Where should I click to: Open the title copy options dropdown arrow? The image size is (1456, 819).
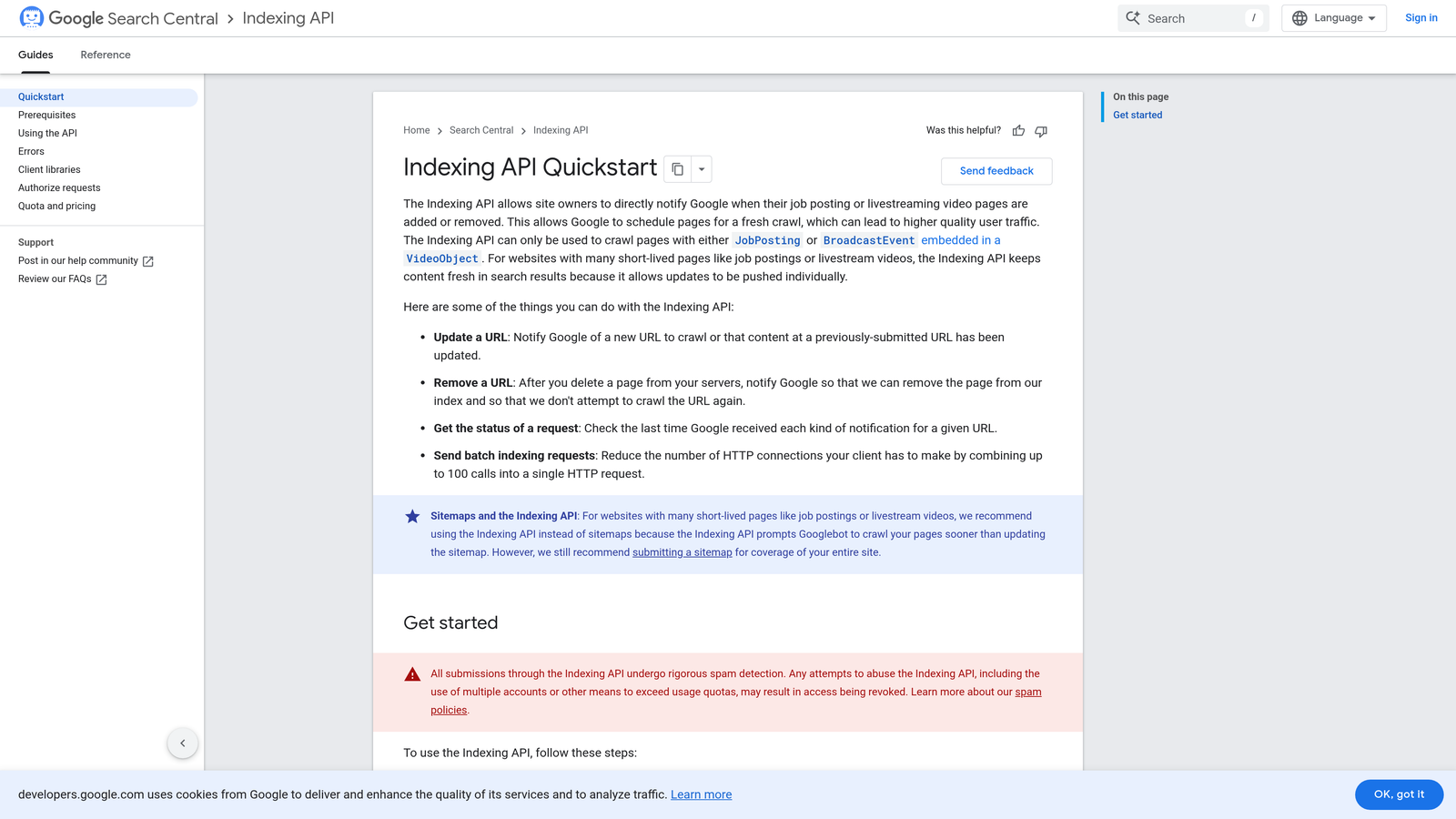point(701,169)
